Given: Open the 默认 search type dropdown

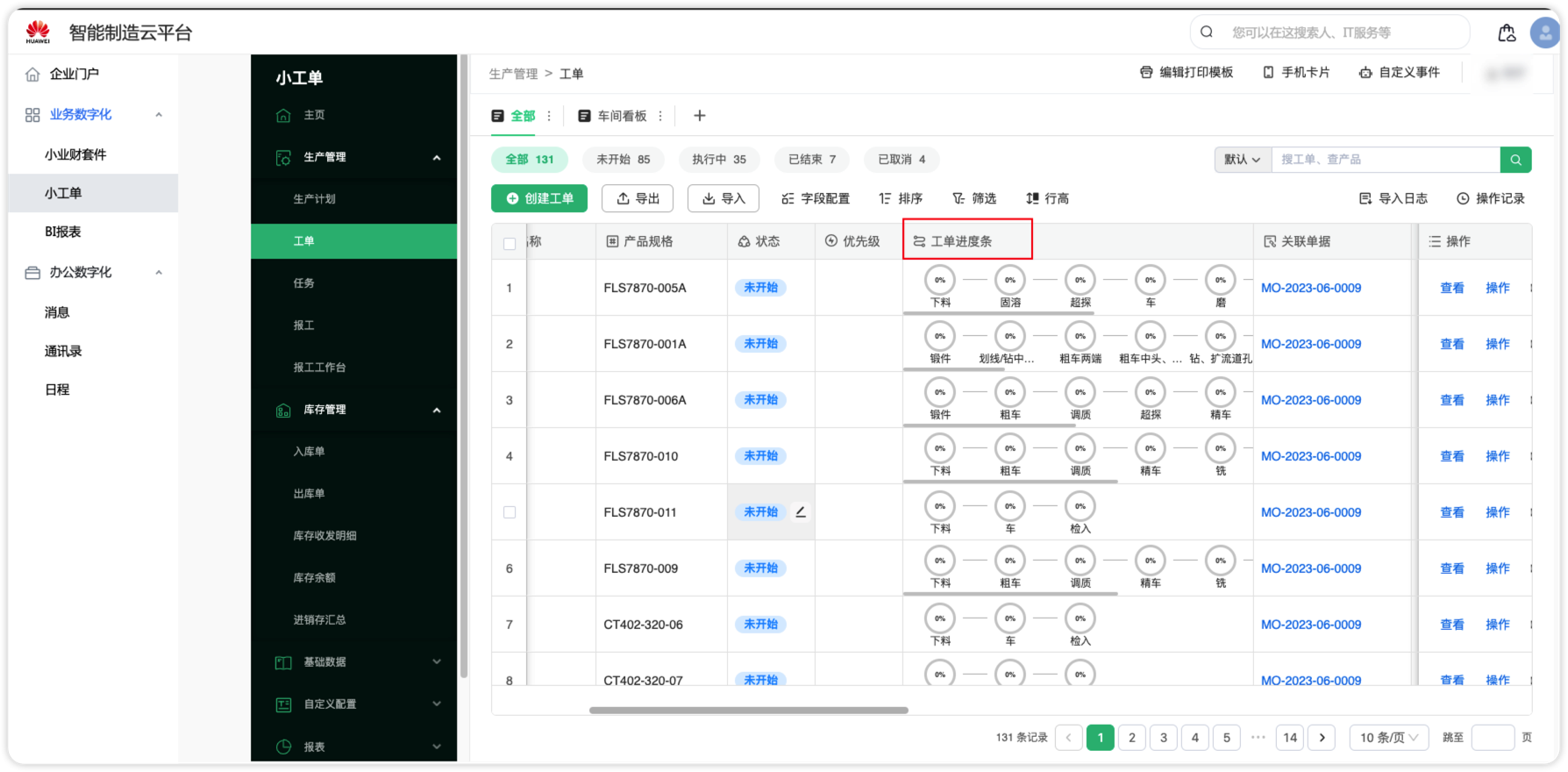Looking at the screenshot, I should point(1243,160).
